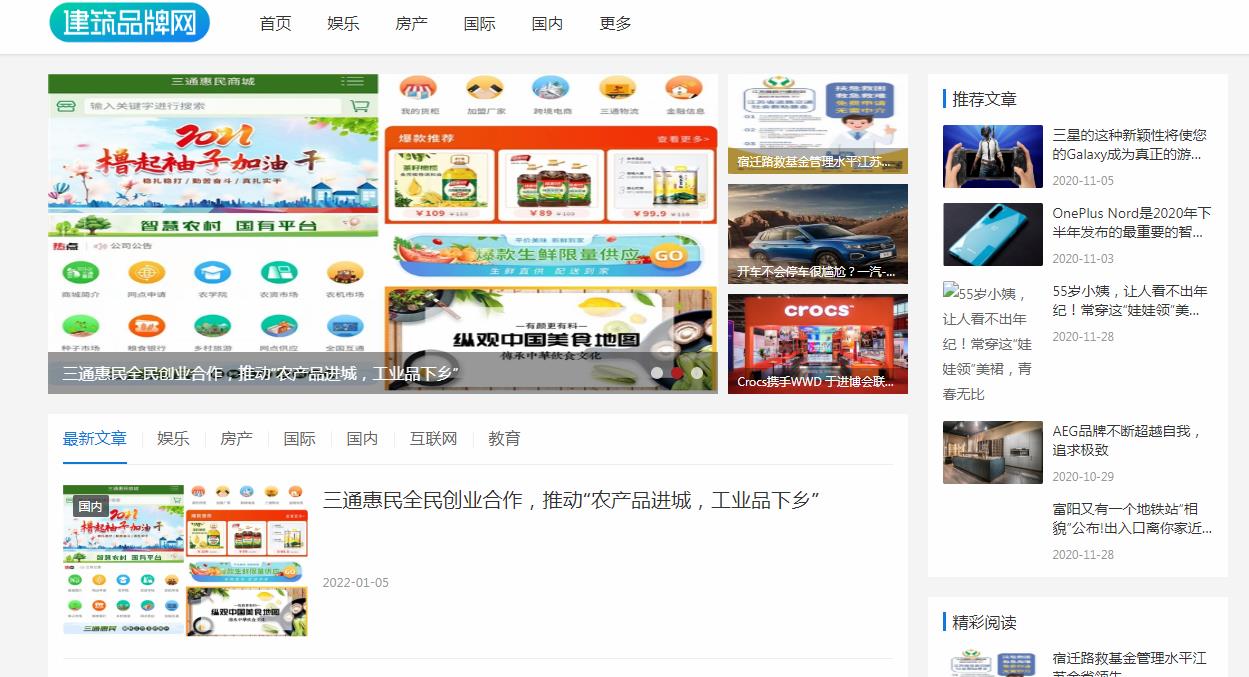Switch to the 娱乐 article tab
The width and height of the screenshot is (1249, 677).
(173, 438)
